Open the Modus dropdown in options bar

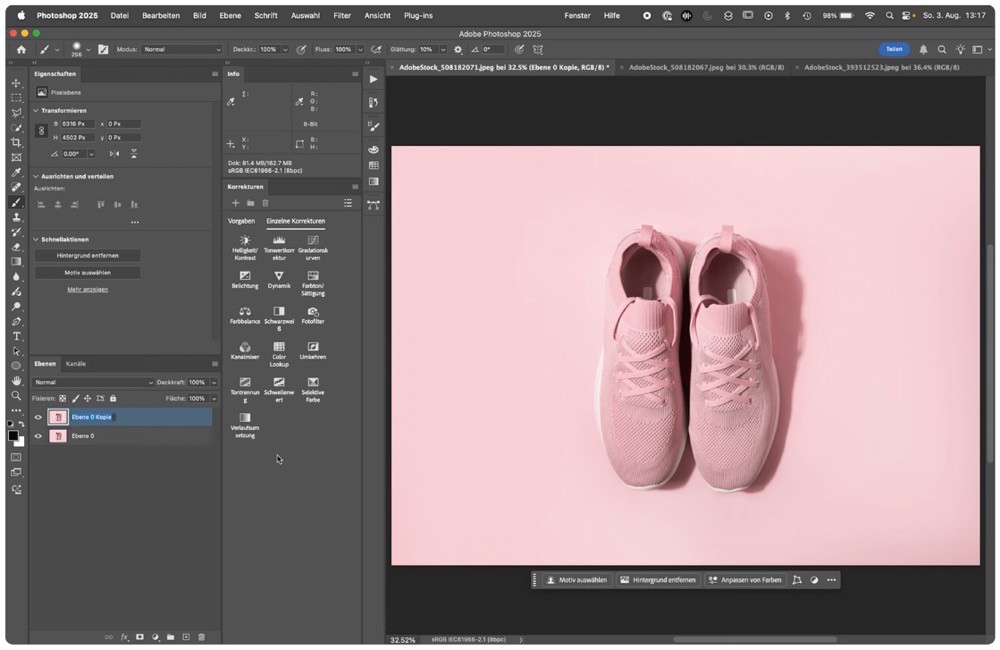pyautogui.click(x=182, y=49)
